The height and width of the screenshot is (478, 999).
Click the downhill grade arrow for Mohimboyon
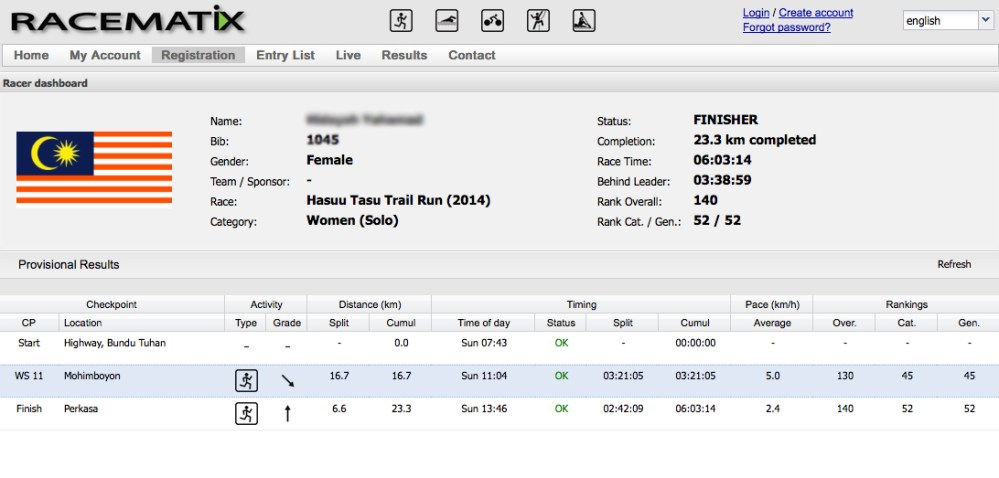287,380
